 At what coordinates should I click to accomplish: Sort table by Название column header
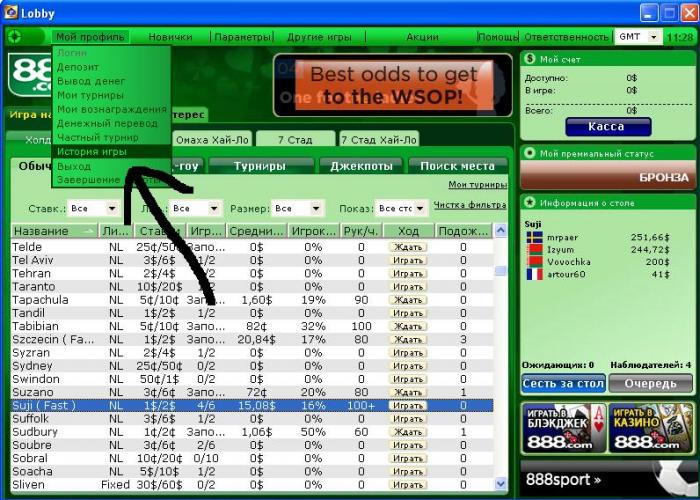[54, 231]
